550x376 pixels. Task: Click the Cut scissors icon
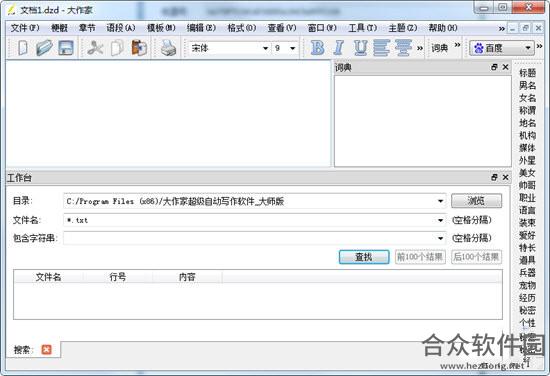coord(95,48)
